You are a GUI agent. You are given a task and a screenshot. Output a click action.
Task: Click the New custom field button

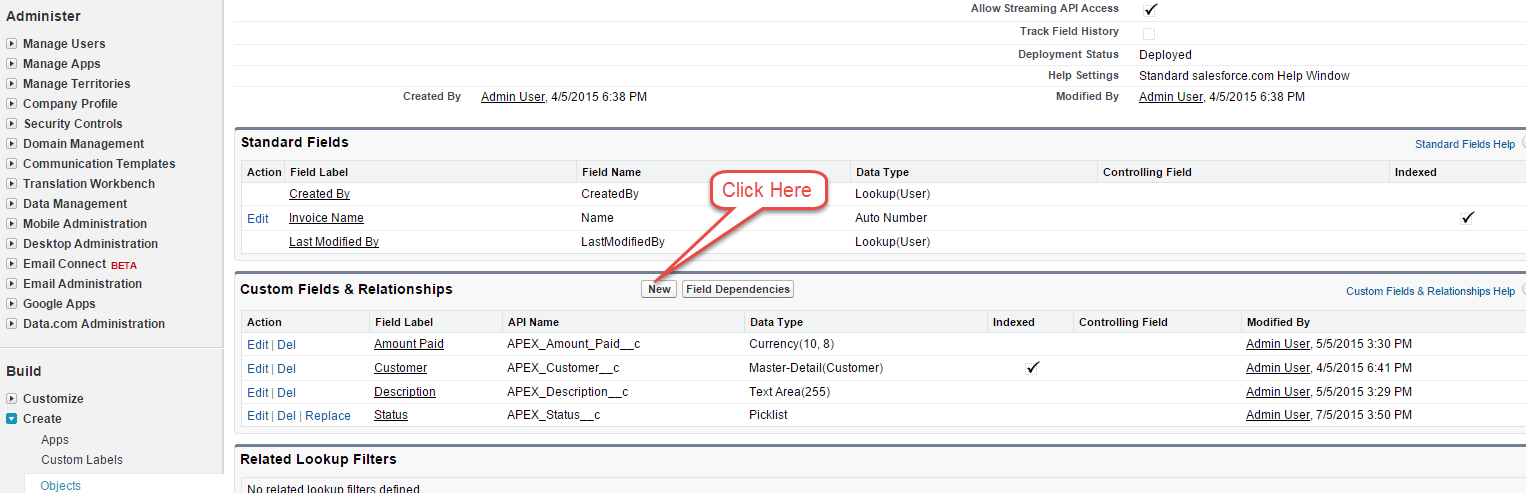tap(659, 289)
